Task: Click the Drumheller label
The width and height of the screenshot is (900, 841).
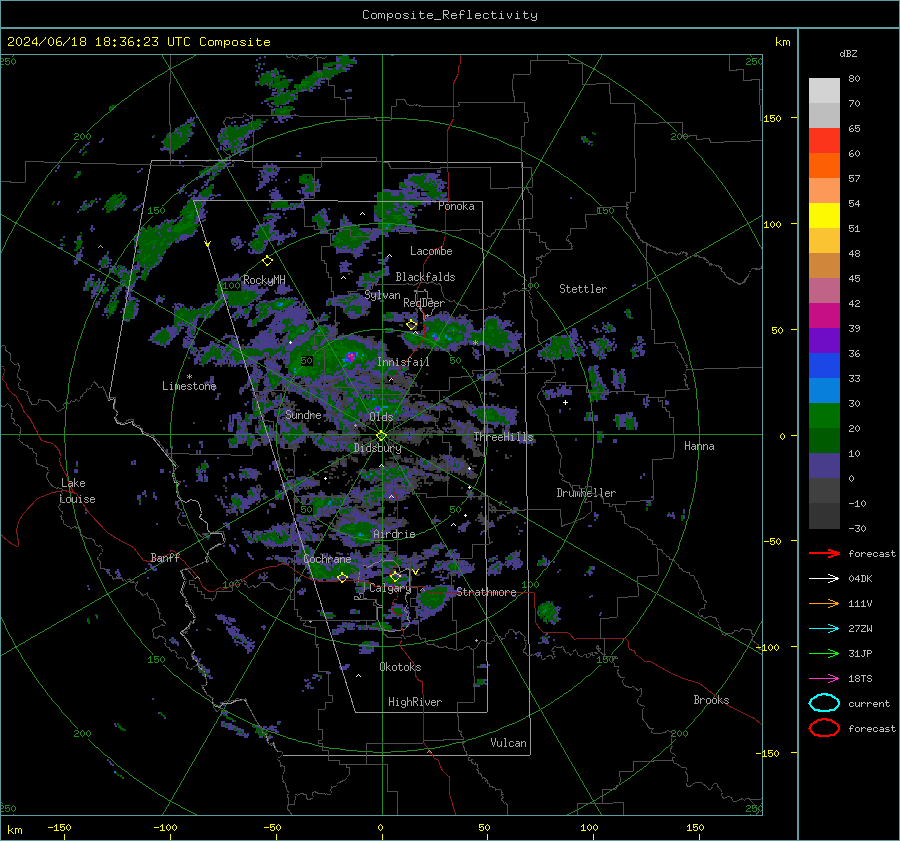Action: point(586,493)
